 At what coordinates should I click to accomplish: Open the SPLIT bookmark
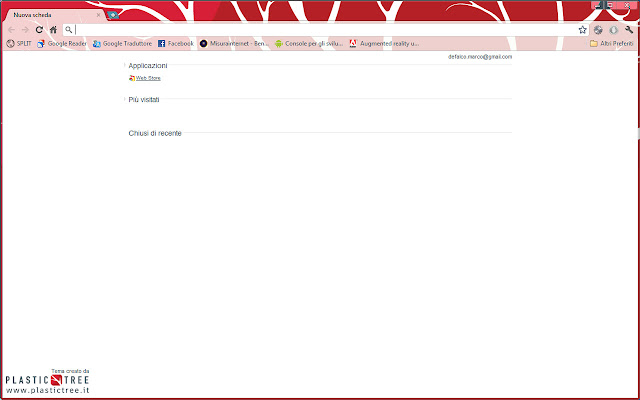click(19, 44)
